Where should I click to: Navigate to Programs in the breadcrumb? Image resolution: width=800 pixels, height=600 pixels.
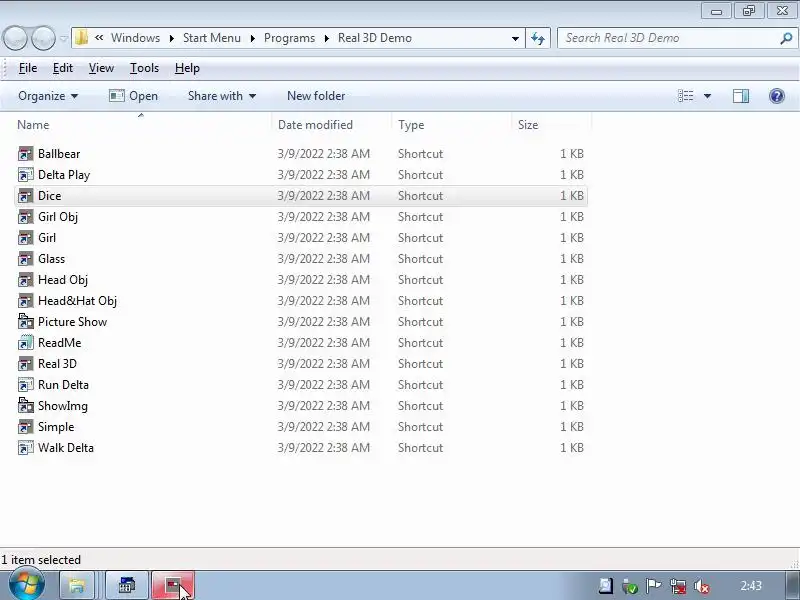[289, 38]
